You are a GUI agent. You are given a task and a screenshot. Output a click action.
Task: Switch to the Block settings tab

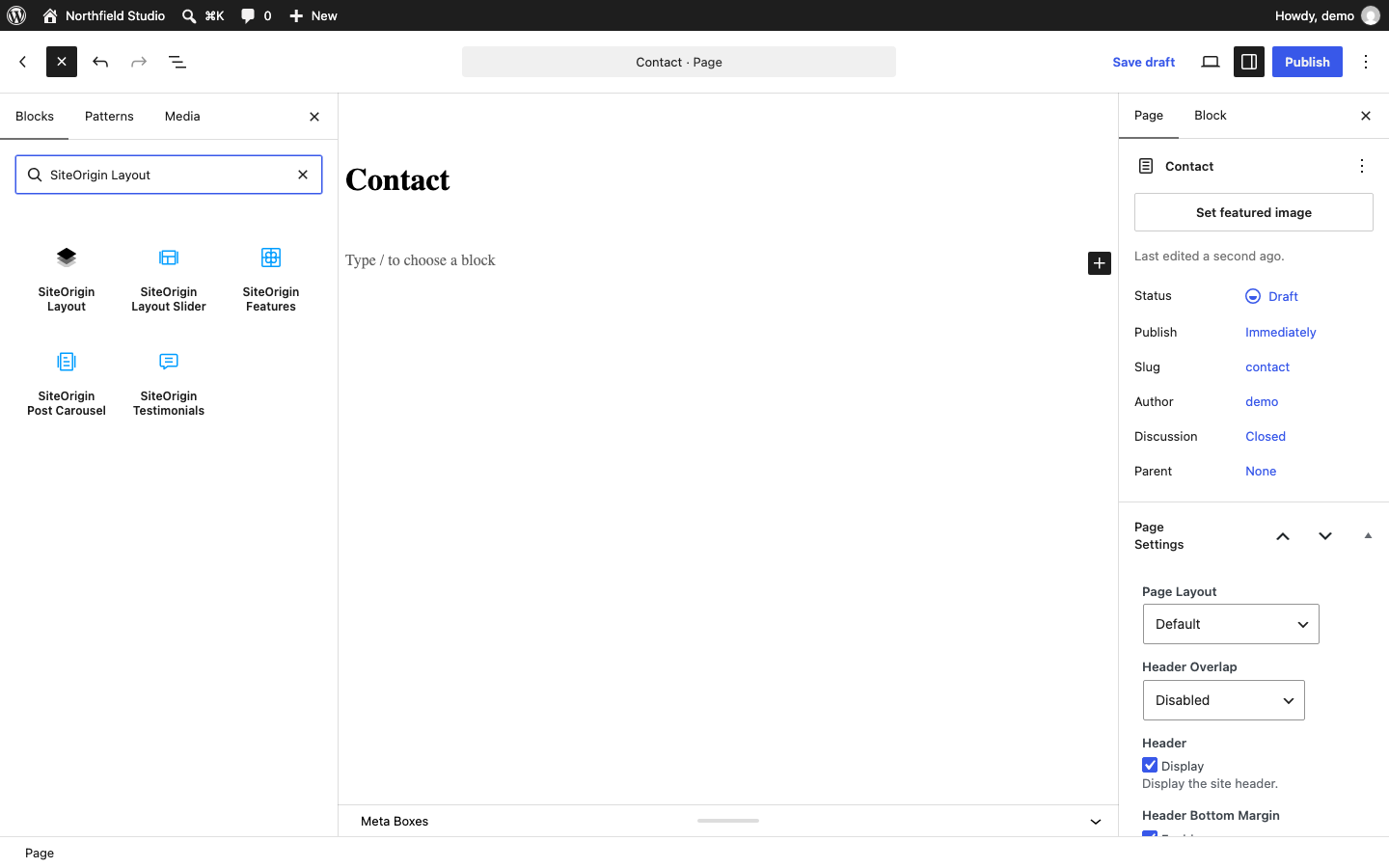click(1211, 116)
